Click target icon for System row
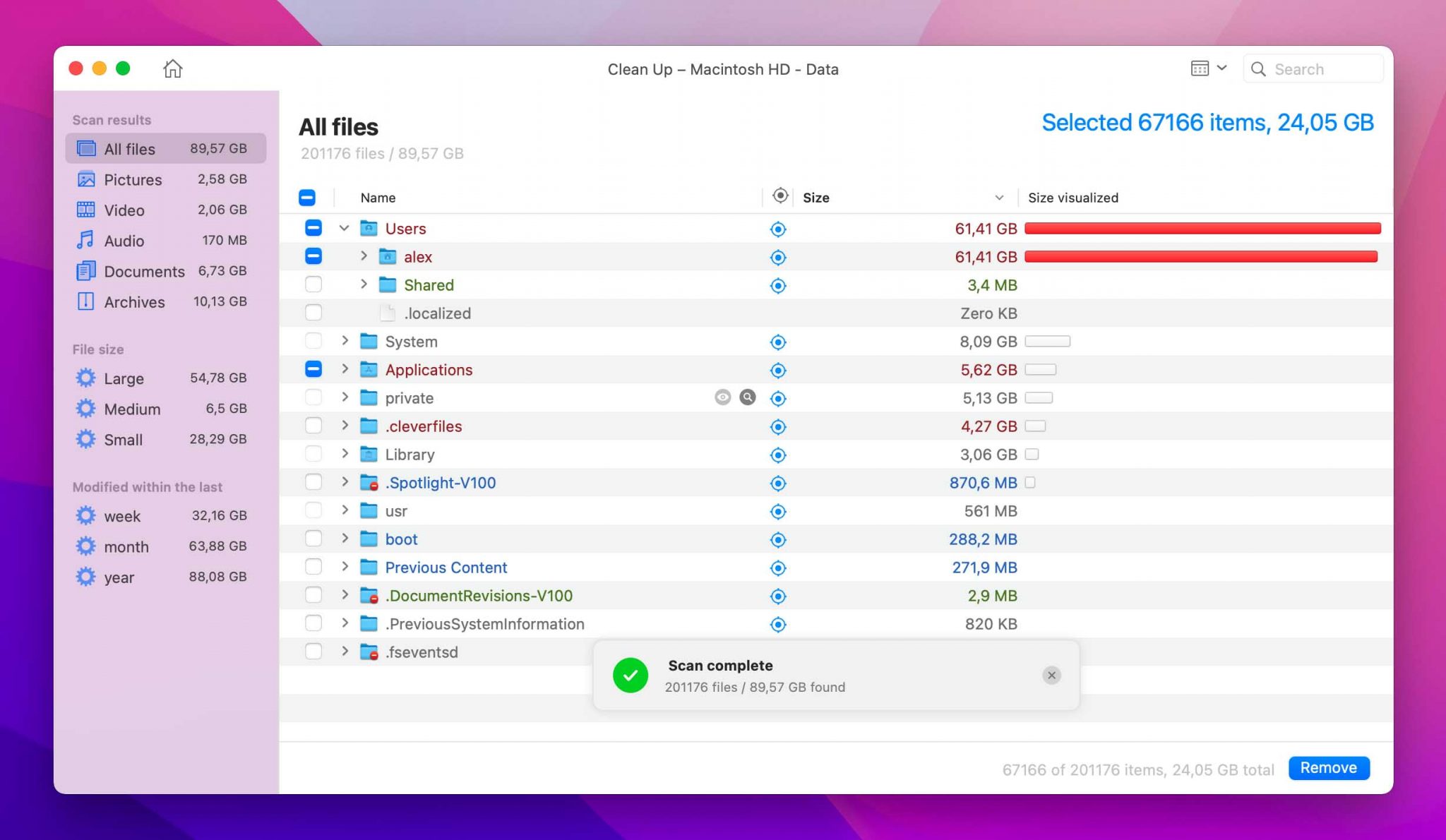 [777, 342]
